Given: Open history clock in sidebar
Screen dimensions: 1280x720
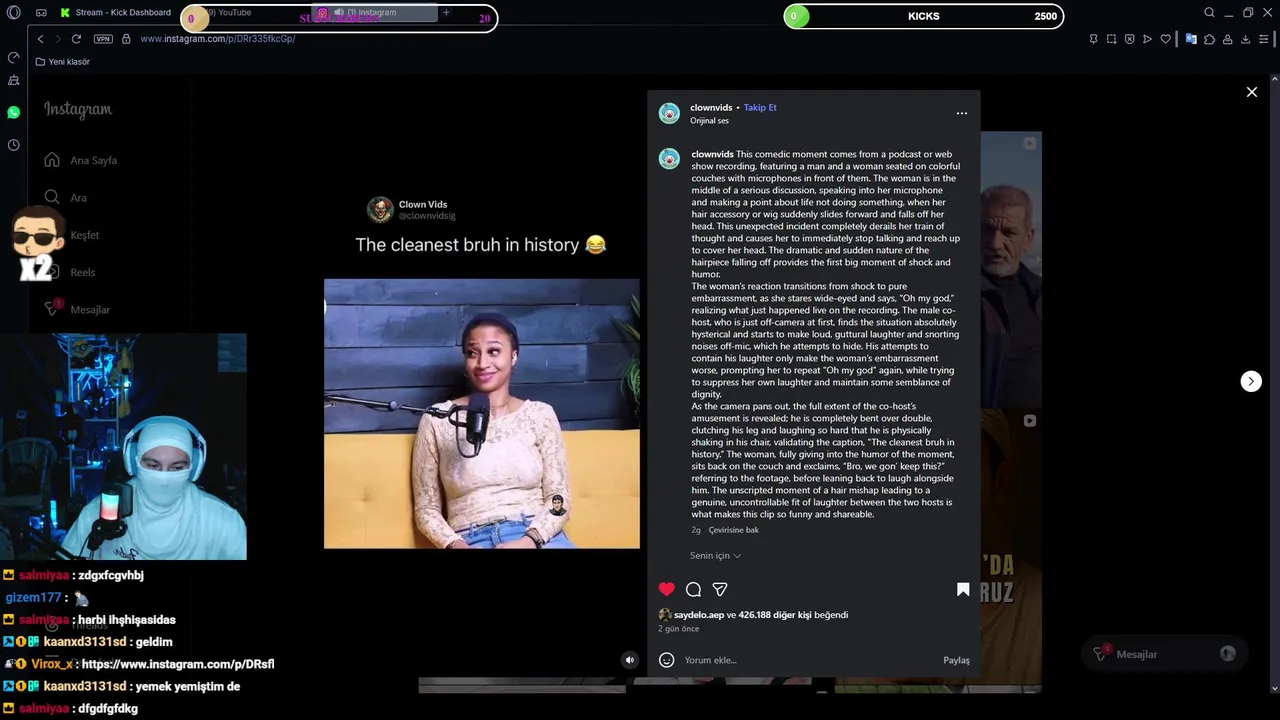Looking at the screenshot, I should (x=13, y=145).
